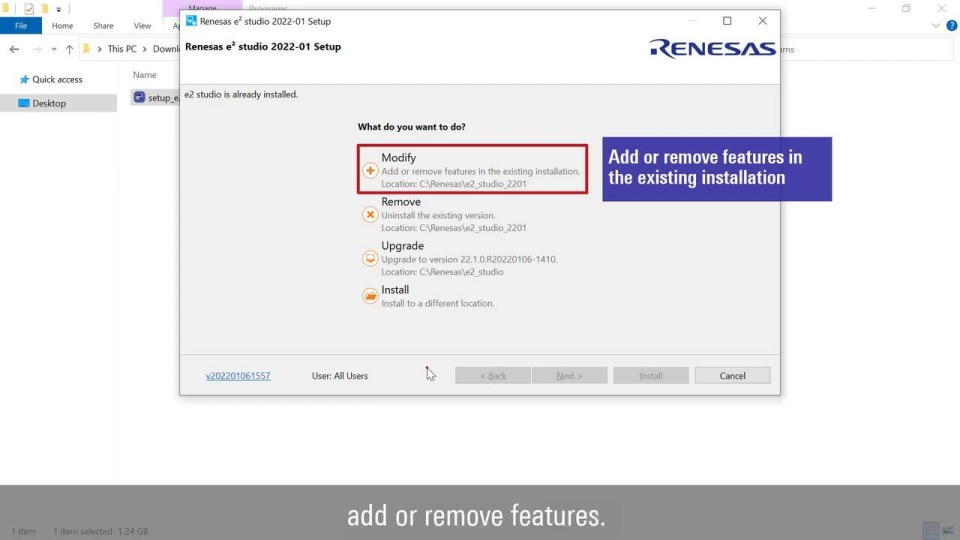This screenshot has width=960, height=540.
Task: Open recent locations dropdown arrow
Action: 54,49
